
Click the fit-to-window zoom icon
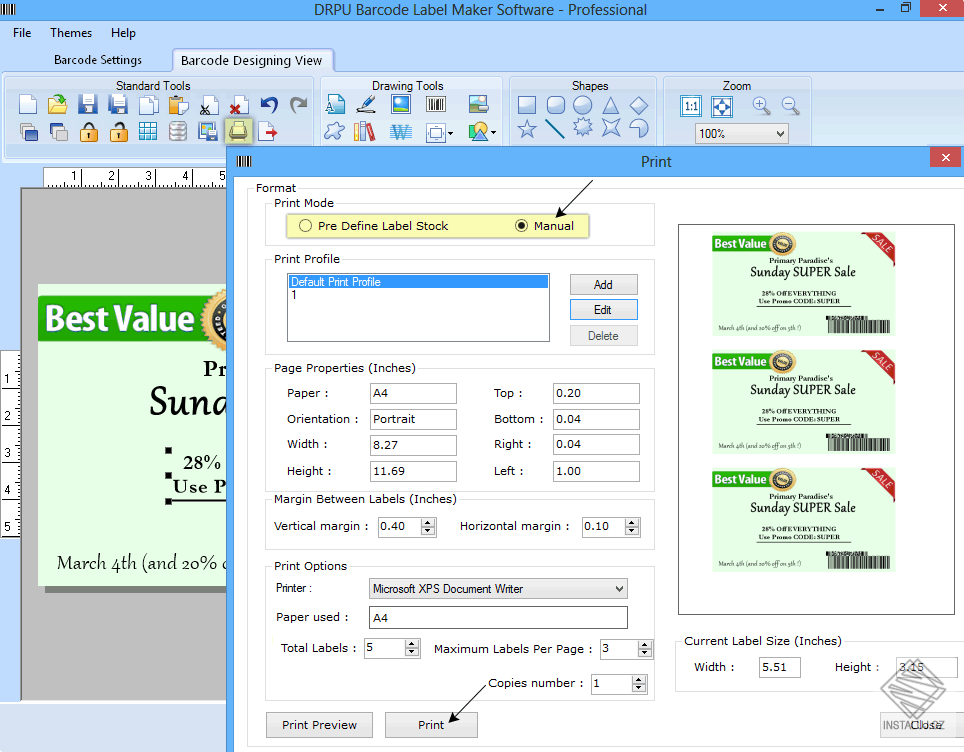click(721, 106)
